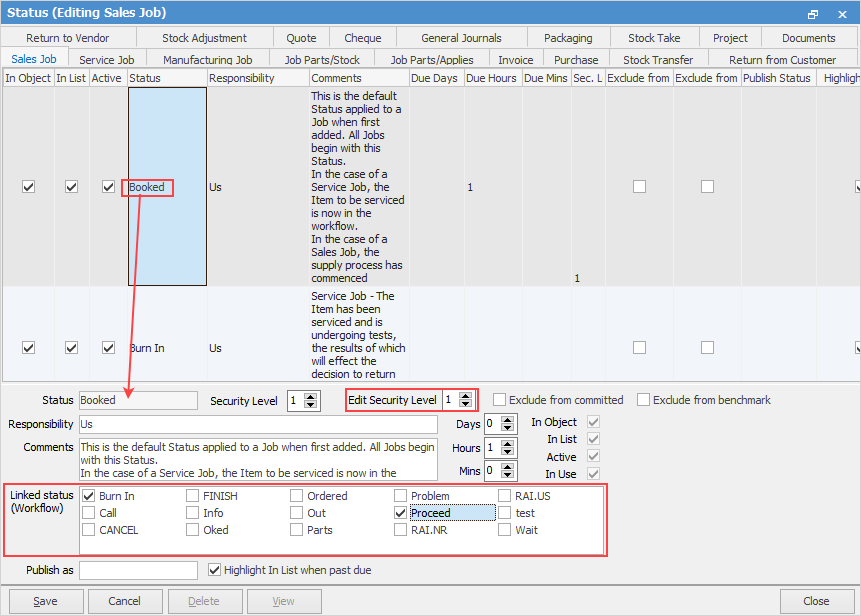Click the Close button at bottom
The width and height of the screenshot is (861, 616).
tap(816, 601)
